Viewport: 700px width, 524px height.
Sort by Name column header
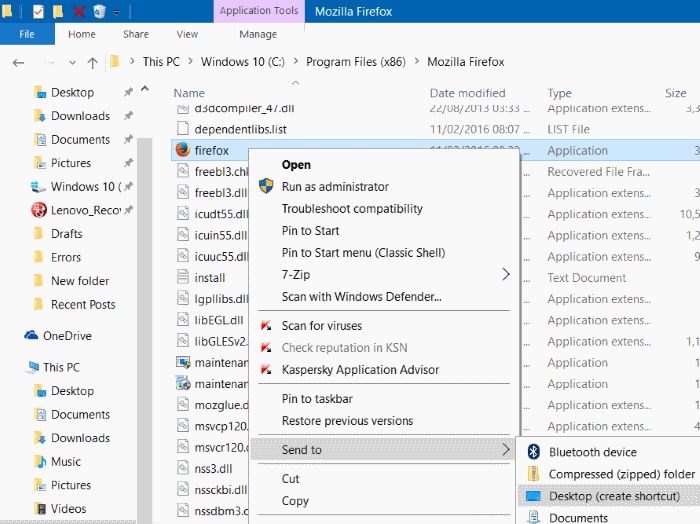tap(189, 93)
